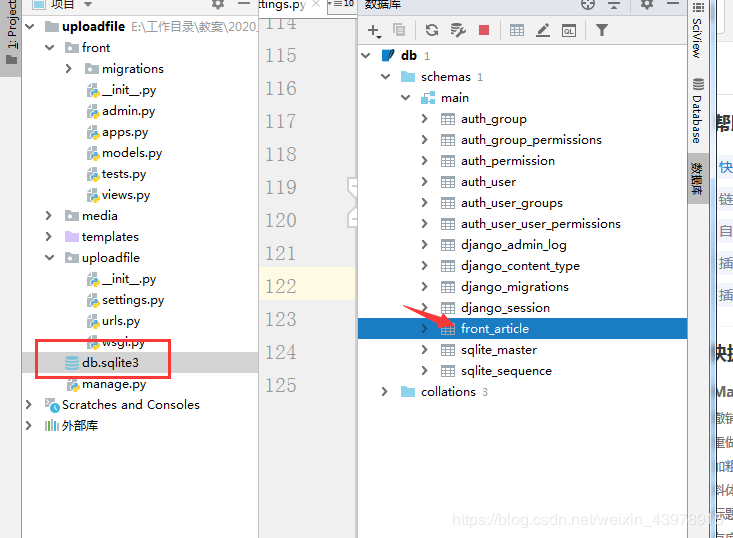Collapse the uploadfile project root
Screen dimensions: 733x538
tap(30, 27)
